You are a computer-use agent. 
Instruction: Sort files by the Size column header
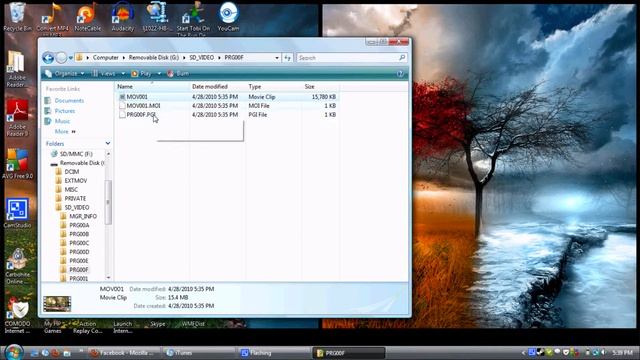pyautogui.click(x=320, y=87)
